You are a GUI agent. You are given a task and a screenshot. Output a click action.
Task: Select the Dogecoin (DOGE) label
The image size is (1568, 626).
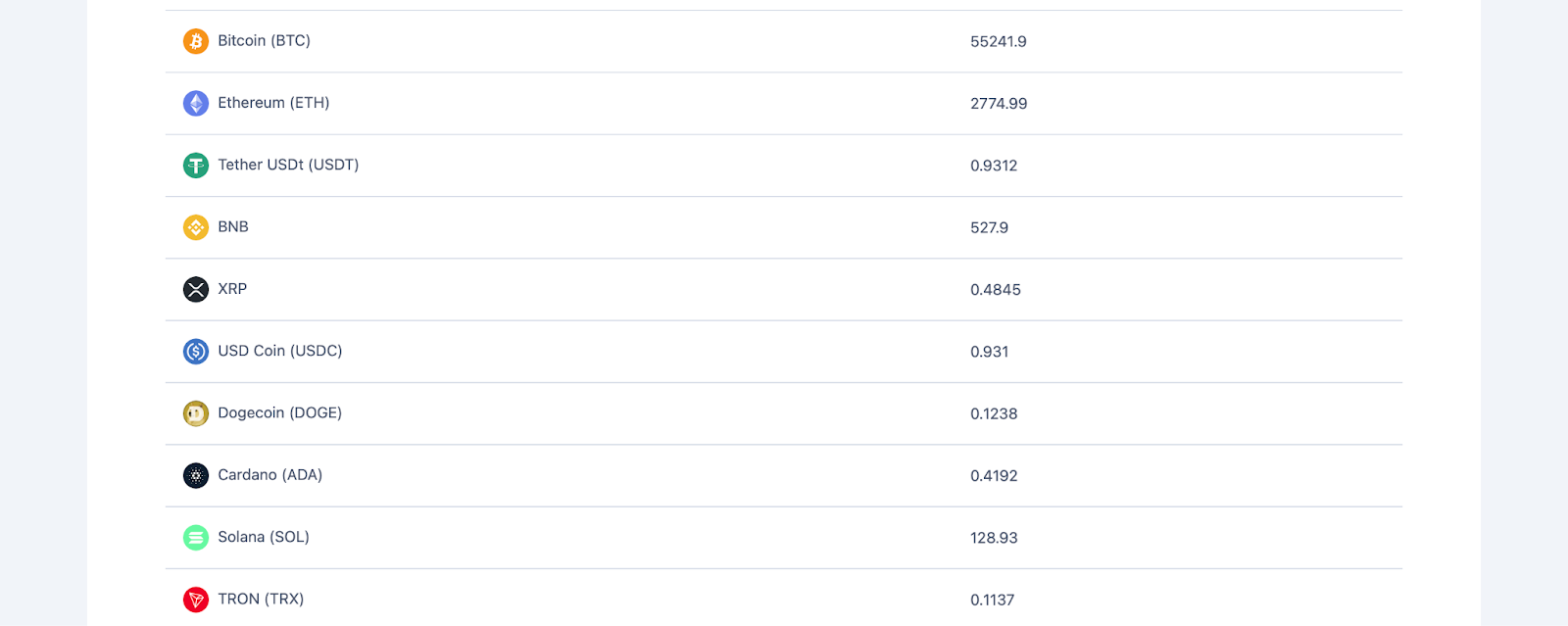click(279, 413)
